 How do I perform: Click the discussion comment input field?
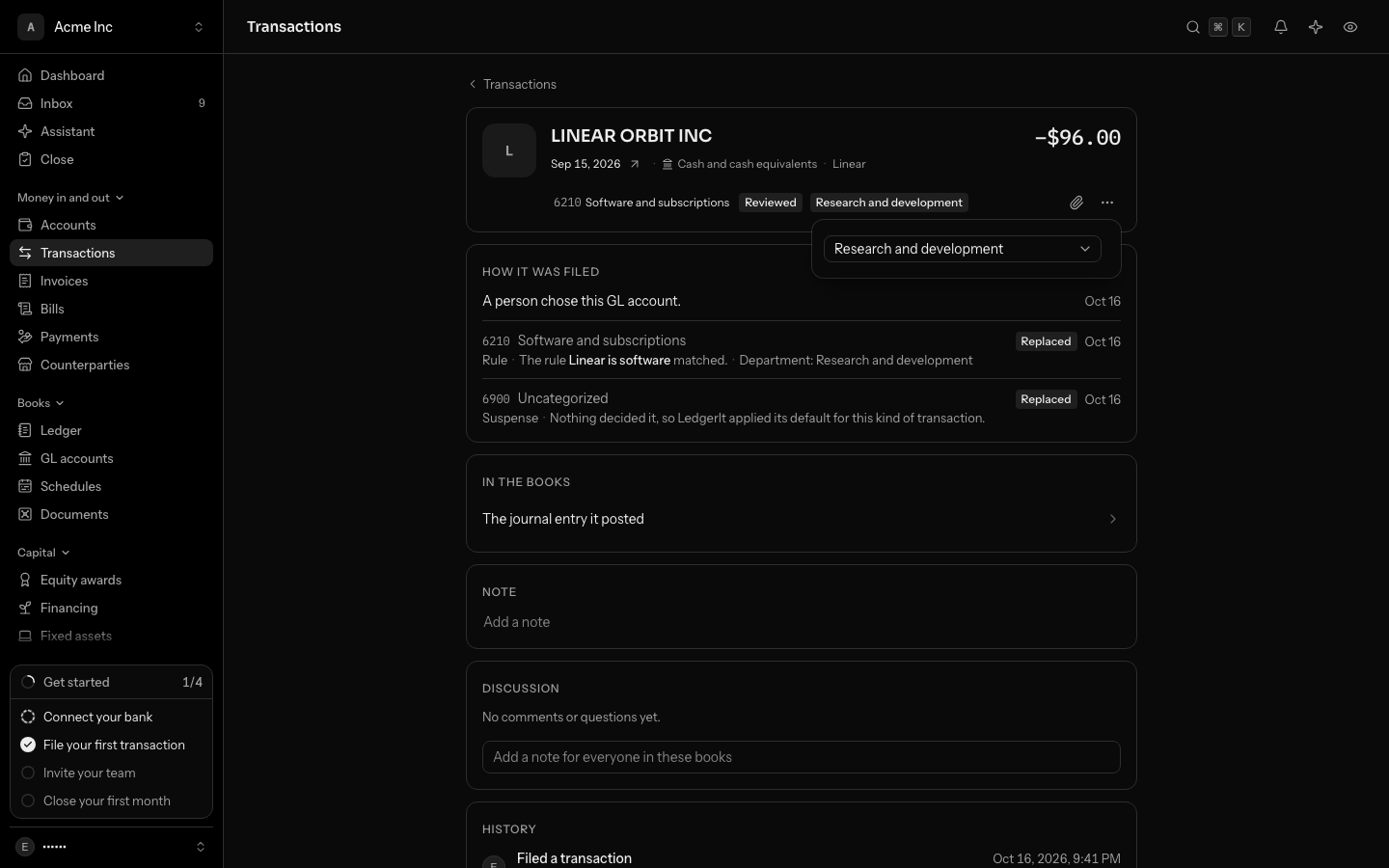(x=801, y=757)
